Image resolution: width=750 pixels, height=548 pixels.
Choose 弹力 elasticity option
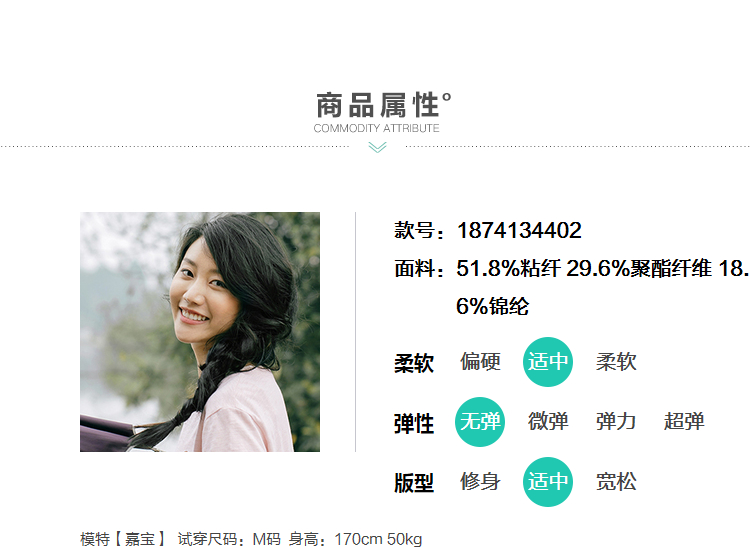[616, 422]
